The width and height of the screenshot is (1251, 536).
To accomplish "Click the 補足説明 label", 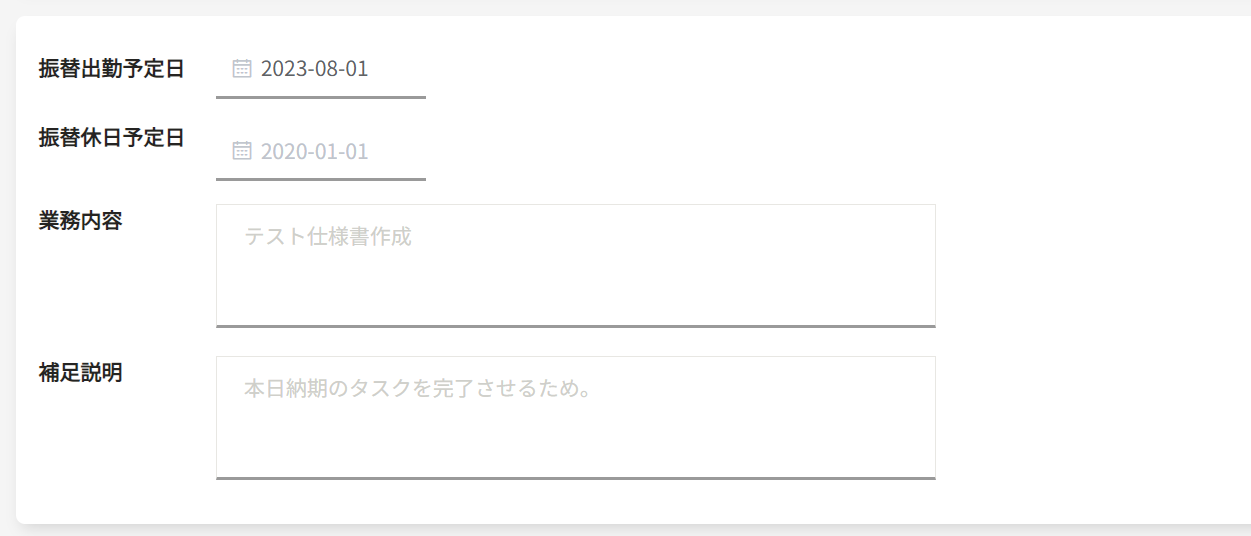I will point(80,373).
